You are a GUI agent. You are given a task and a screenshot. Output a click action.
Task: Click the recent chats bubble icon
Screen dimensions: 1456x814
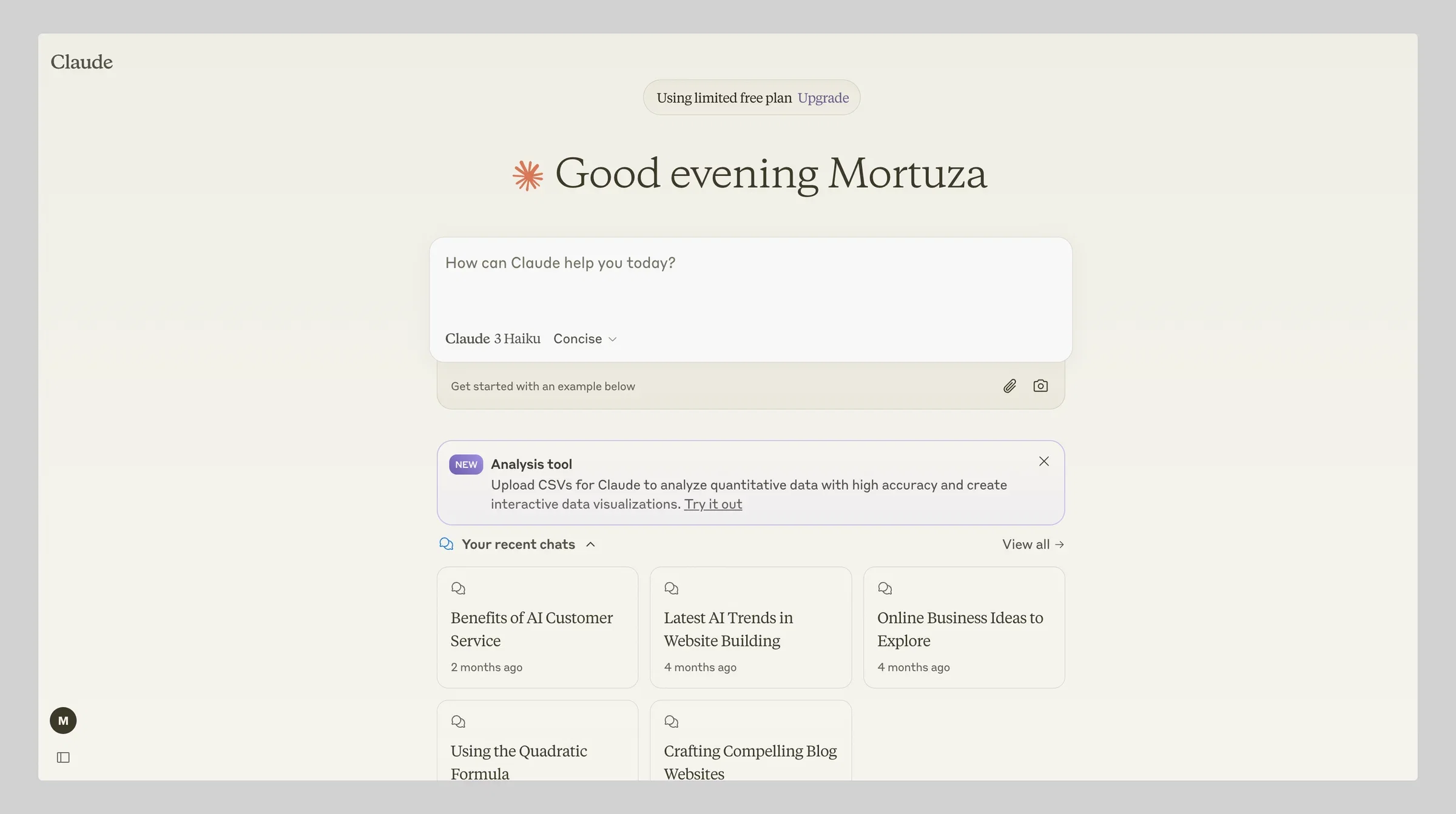click(447, 544)
